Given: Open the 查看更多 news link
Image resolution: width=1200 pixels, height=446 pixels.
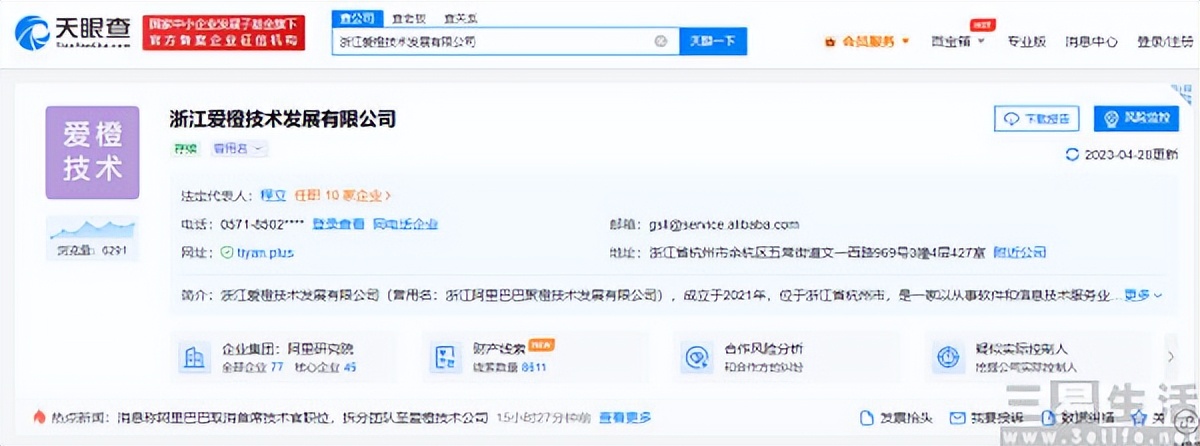Looking at the screenshot, I should click(x=625, y=417).
